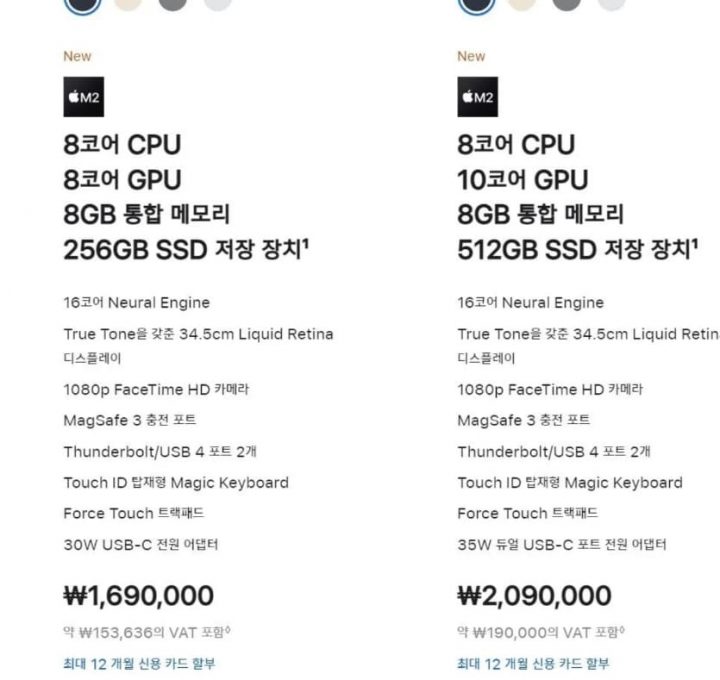
Task: Click the ₩2,090,000 price
Action: 534,596
